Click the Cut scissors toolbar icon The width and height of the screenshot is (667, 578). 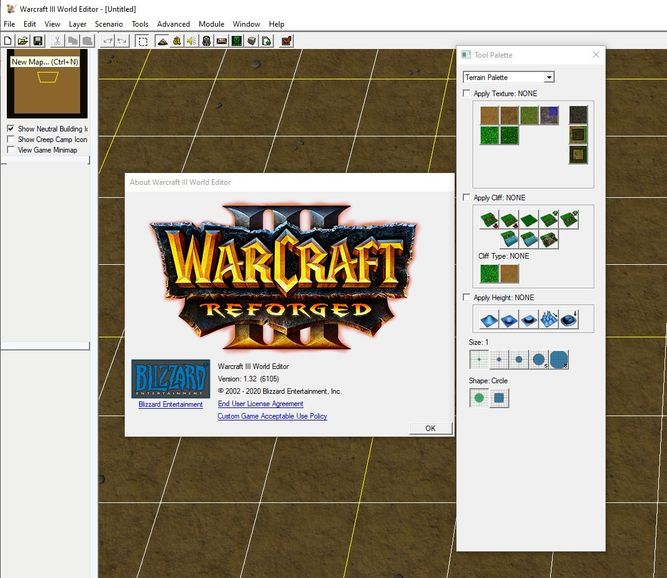coord(57,41)
